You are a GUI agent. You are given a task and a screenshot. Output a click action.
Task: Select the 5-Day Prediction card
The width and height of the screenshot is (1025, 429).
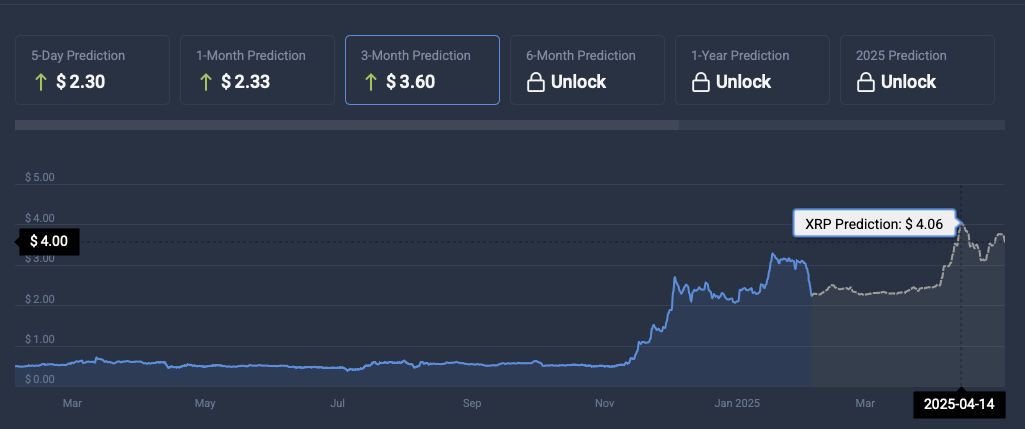pyautogui.click(x=92, y=70)
